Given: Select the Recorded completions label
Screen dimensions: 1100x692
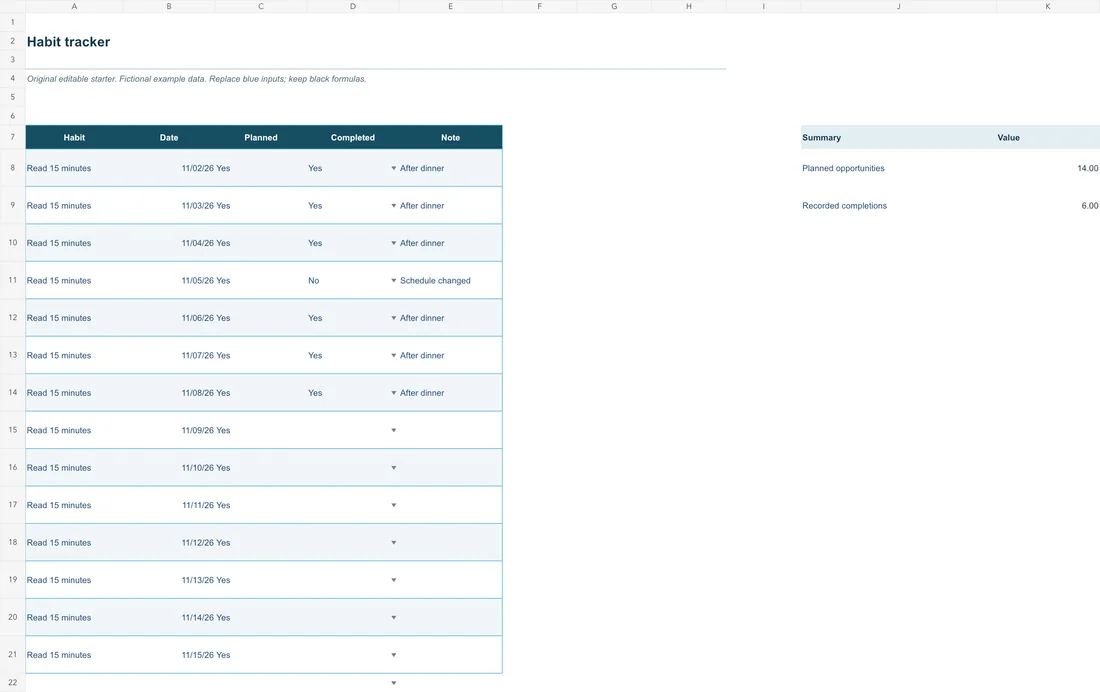Looking at the screenshot, I should coord(845,206).
